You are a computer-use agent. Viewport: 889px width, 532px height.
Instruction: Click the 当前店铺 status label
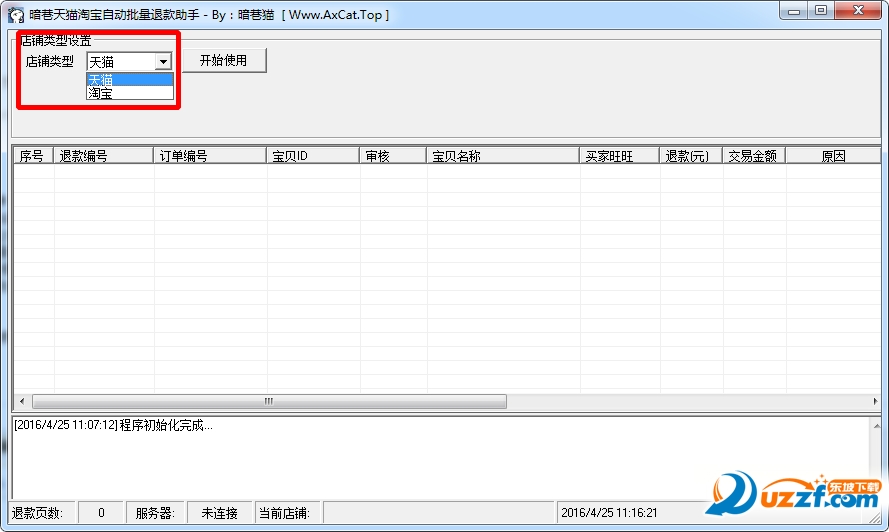tap(285, 513)
